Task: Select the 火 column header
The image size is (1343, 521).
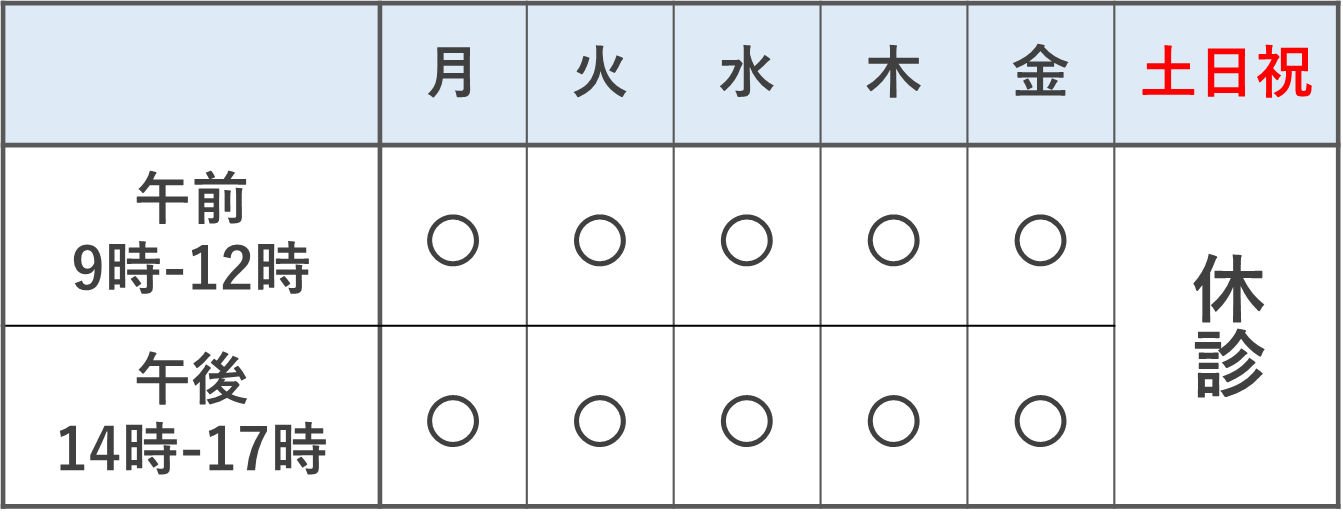Action: [x=600, y=74]
